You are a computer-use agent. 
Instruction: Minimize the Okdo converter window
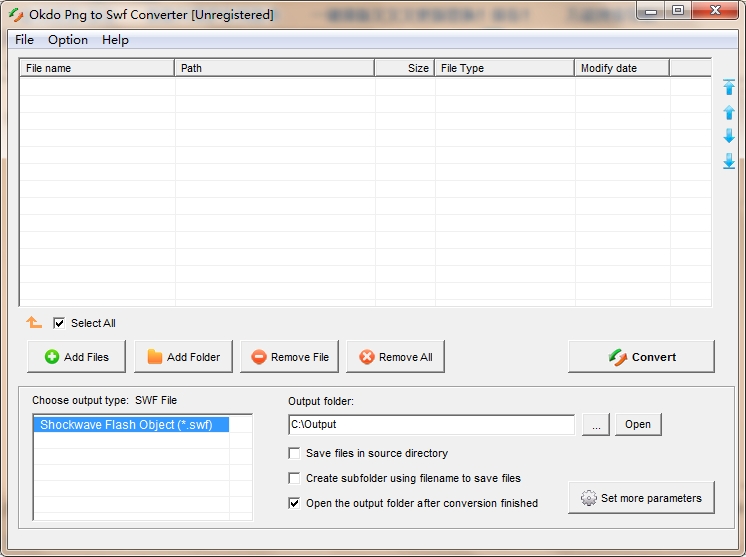(651, 11)
